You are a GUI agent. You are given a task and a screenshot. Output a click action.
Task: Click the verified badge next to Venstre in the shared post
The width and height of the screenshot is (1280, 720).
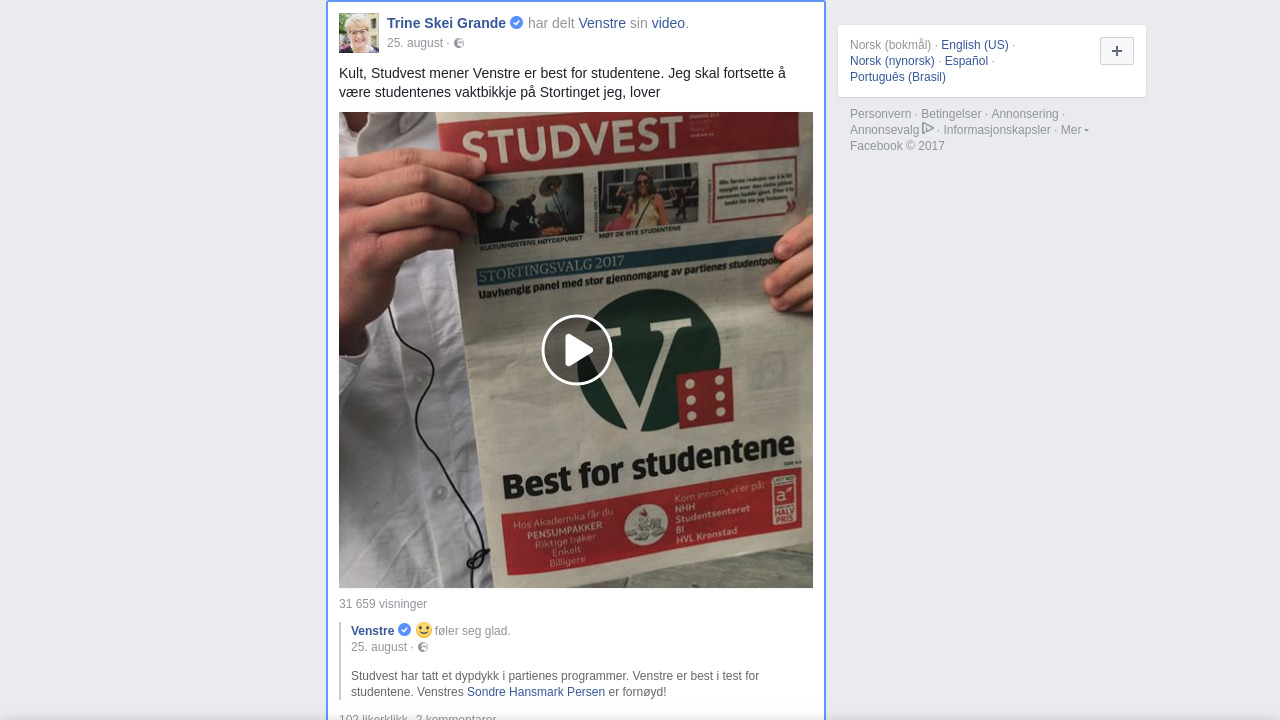point(405,630)
